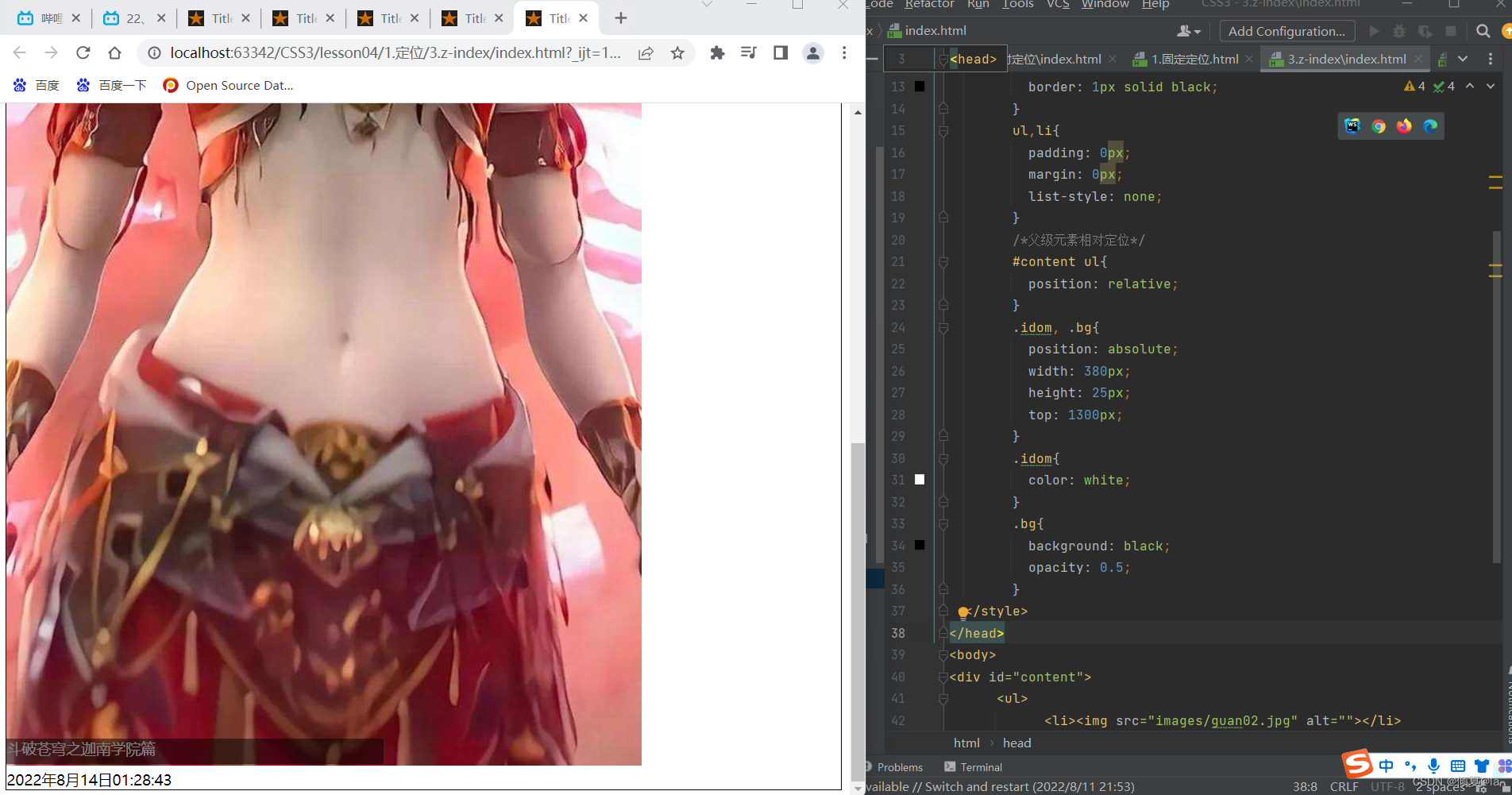Reload the Chrome page

coord(83,53)
